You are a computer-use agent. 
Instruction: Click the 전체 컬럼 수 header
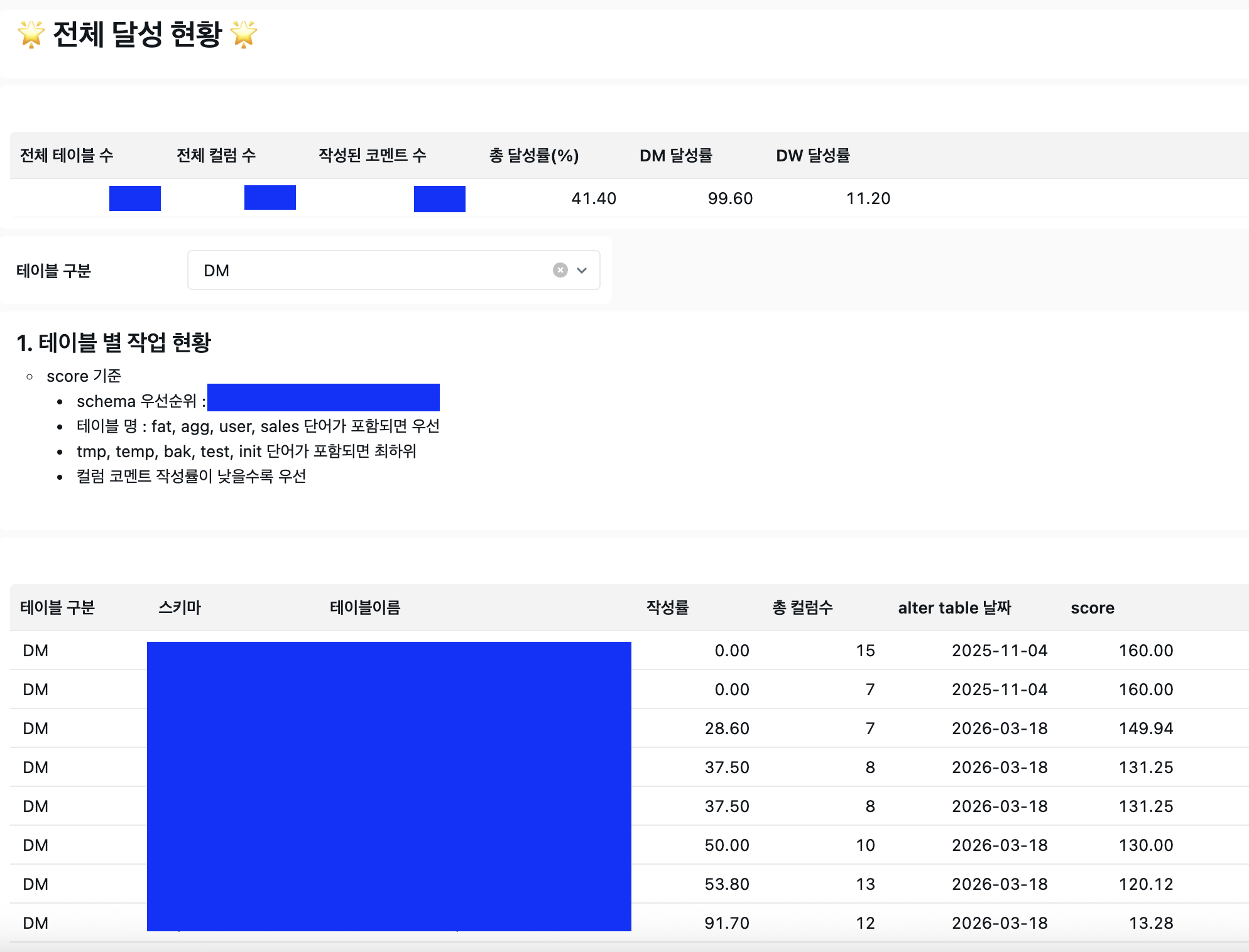[215, 155]
